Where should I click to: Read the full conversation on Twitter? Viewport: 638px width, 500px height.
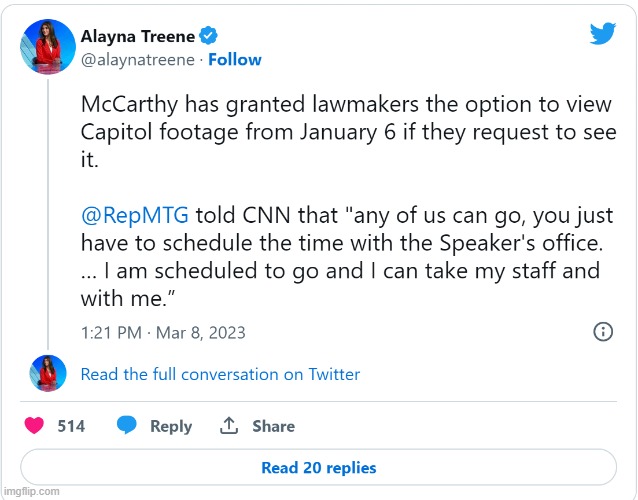click(x=220, y=374)
